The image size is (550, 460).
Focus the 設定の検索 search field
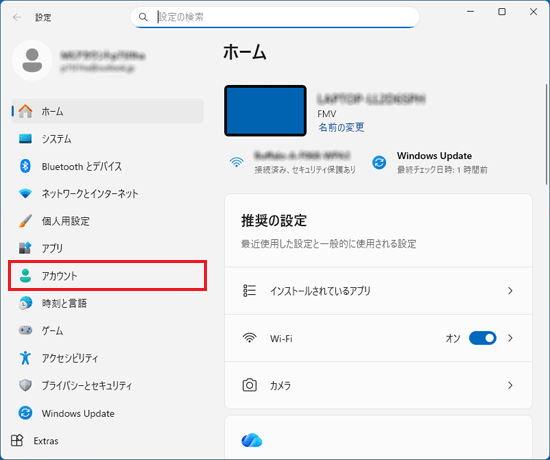(x=275, y=17)
